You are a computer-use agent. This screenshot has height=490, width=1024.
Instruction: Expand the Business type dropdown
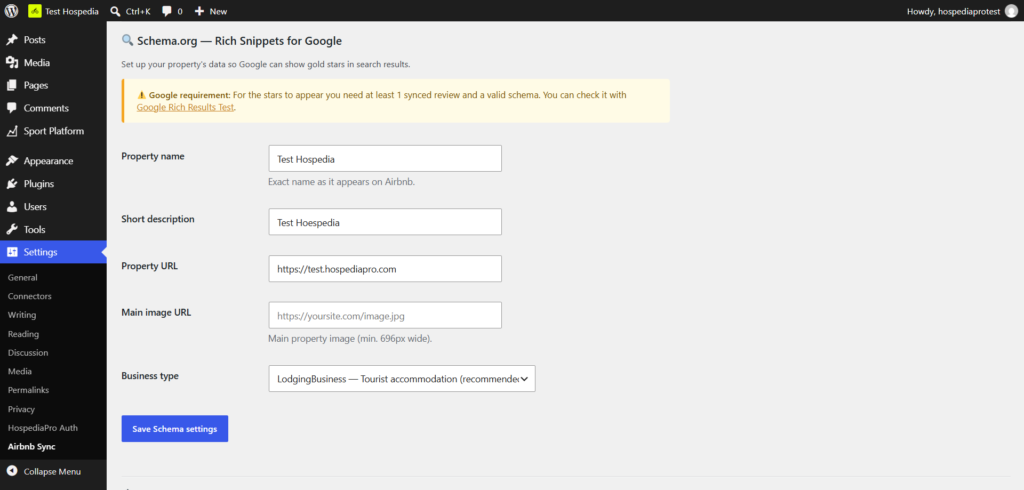pyautogui.click(x=402, y=378)
